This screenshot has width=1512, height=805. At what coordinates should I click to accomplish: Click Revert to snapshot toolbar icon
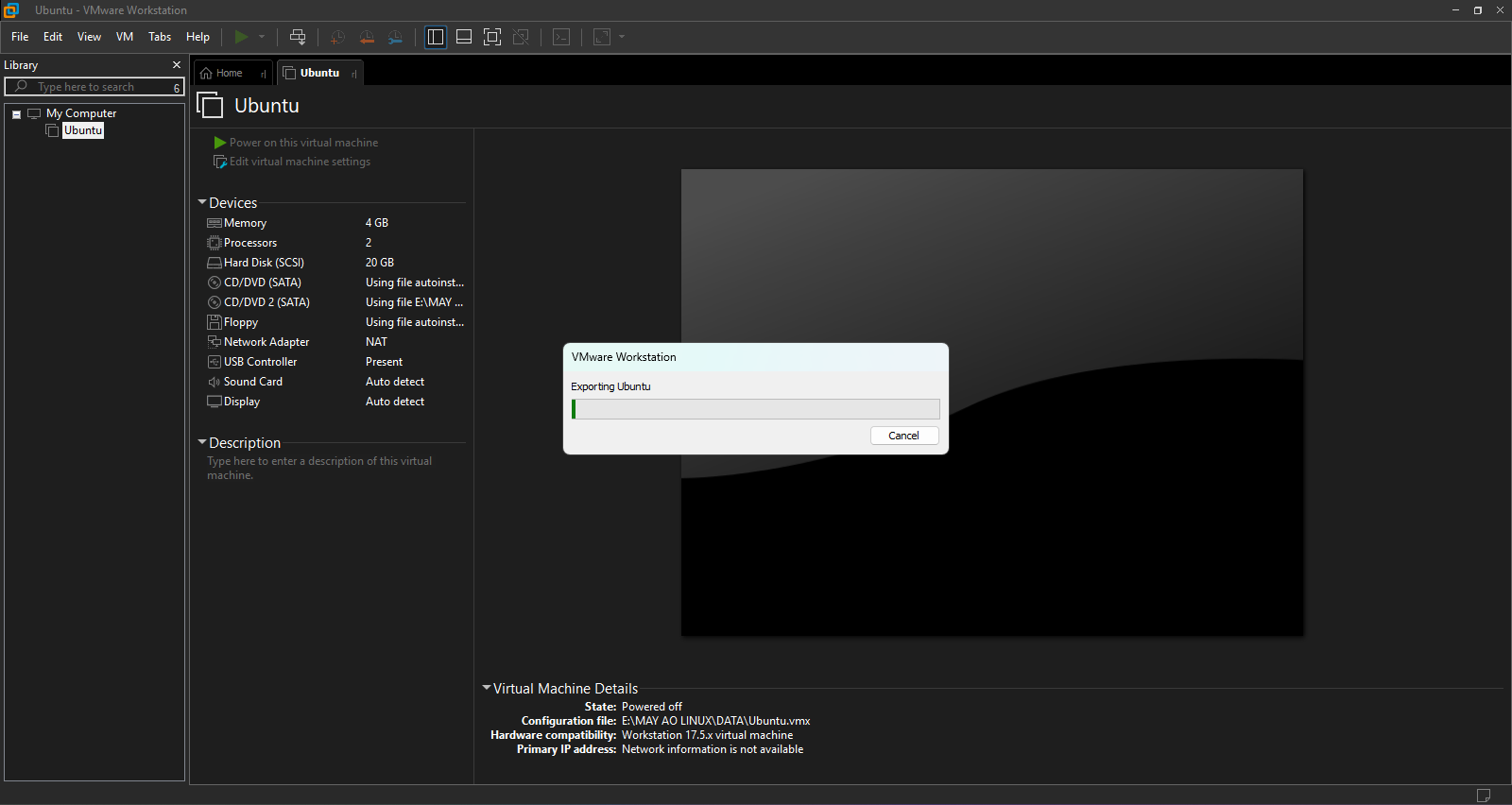(x=367, y=37)
